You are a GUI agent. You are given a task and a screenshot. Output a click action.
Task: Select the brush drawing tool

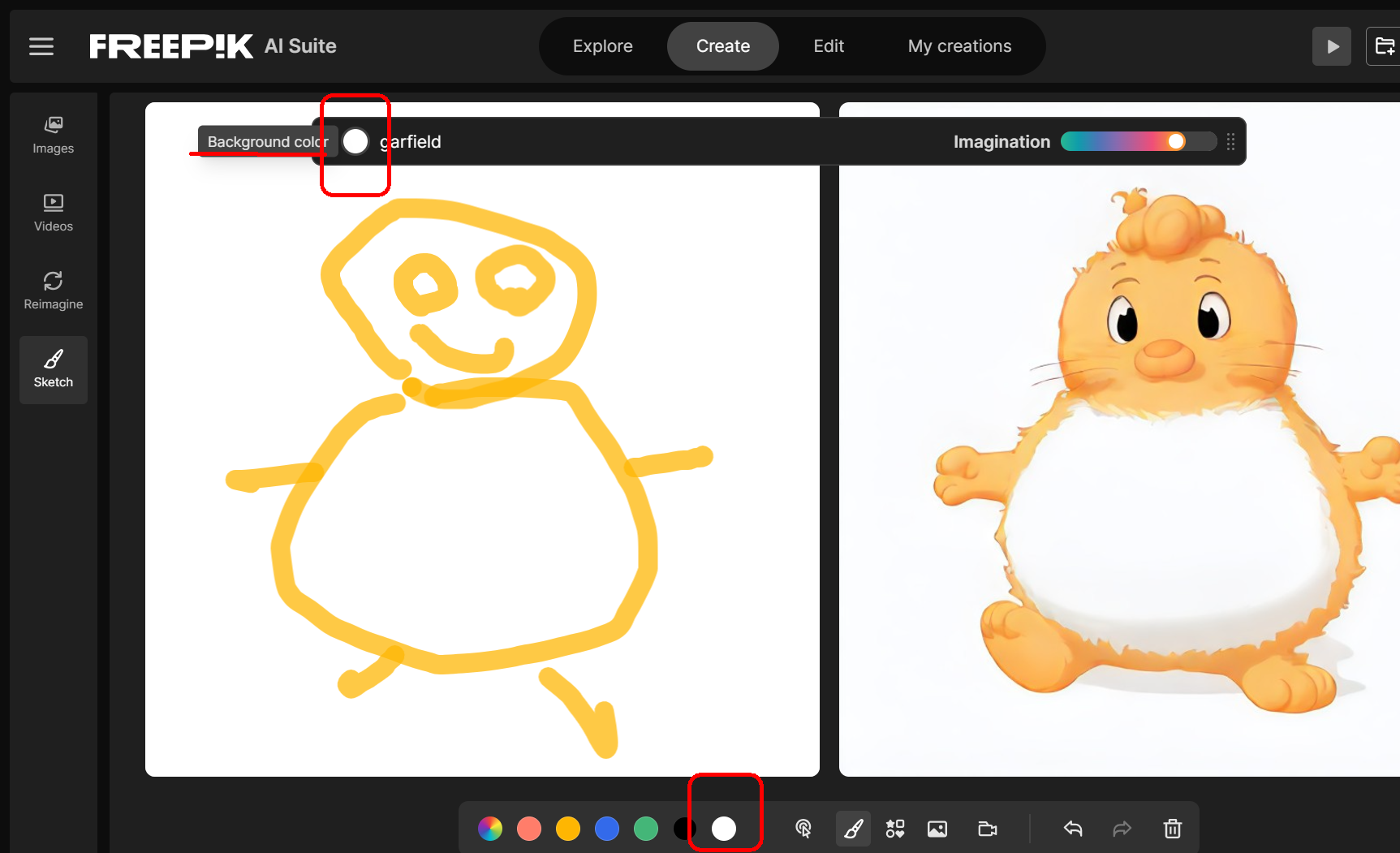point(854,829)
